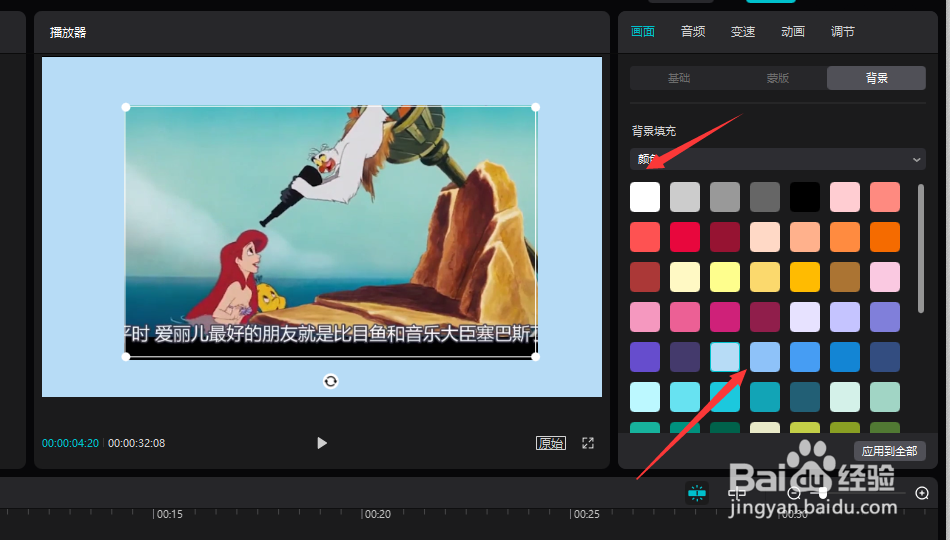Click 应用到全部 to apply everywhere
This screenshot has height=540, width=950.
click(889, 451)
